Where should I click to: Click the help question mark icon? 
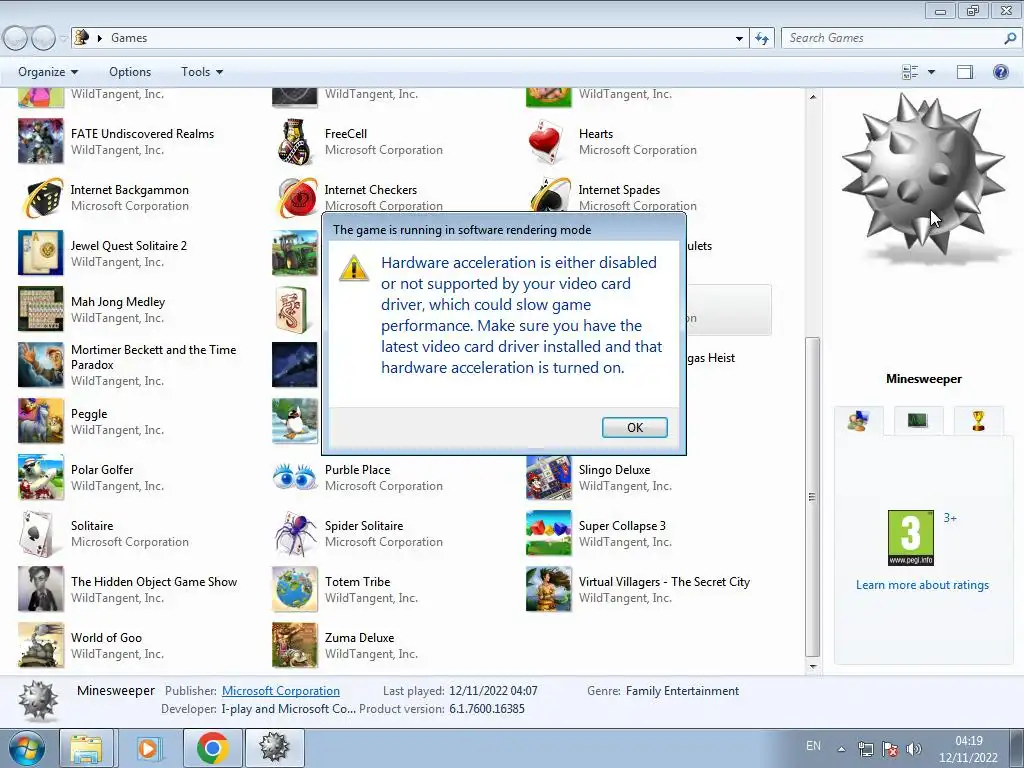(x=1000, y=72)
